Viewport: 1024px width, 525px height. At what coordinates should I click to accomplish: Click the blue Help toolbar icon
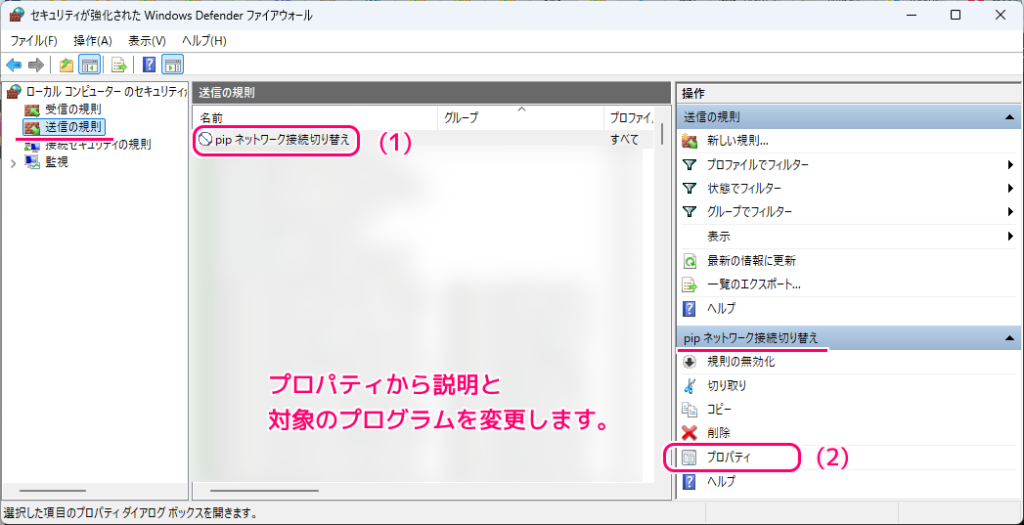pos(150,65)
